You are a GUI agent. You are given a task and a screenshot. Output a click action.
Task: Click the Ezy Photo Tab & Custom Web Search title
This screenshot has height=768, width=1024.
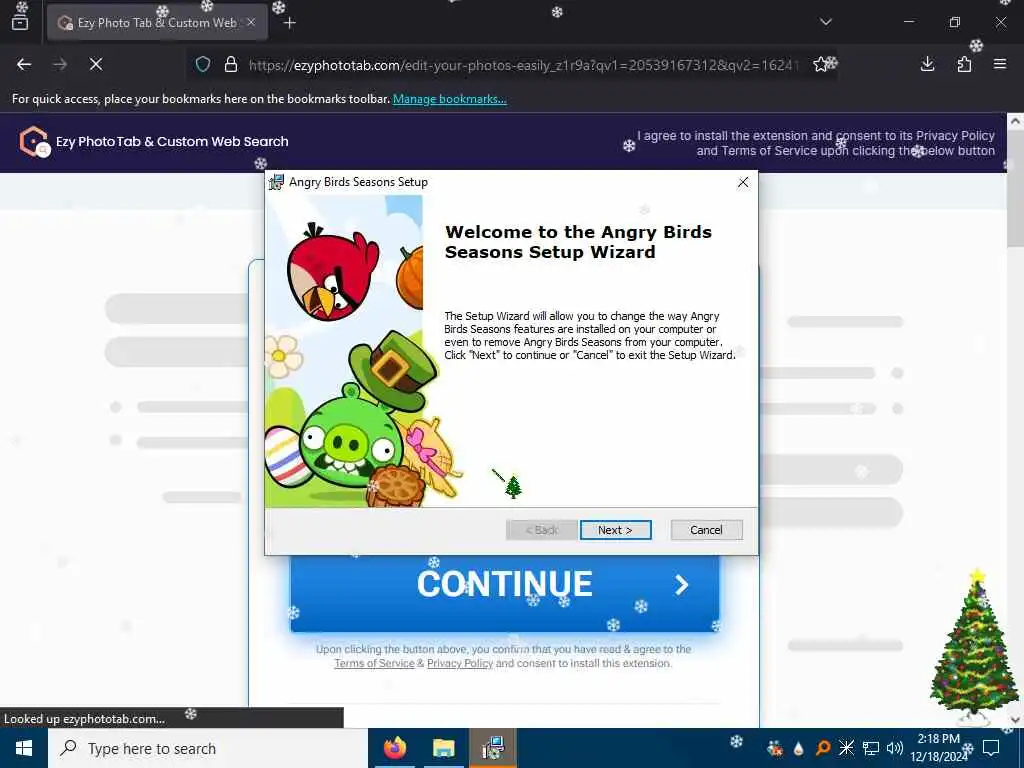pos(172,141)
